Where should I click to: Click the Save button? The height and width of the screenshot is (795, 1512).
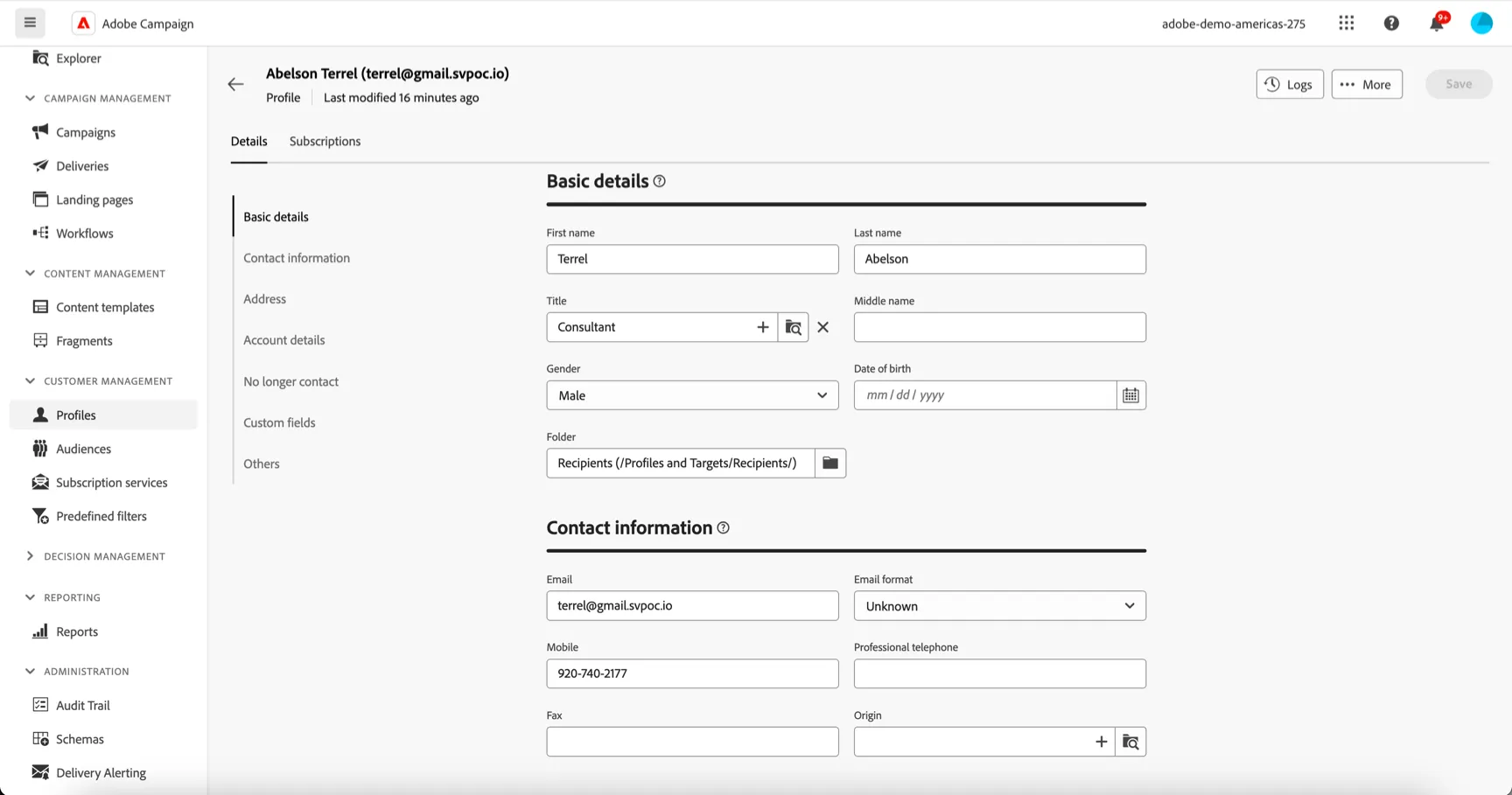pyautogui.click(x=1459, y=84)
